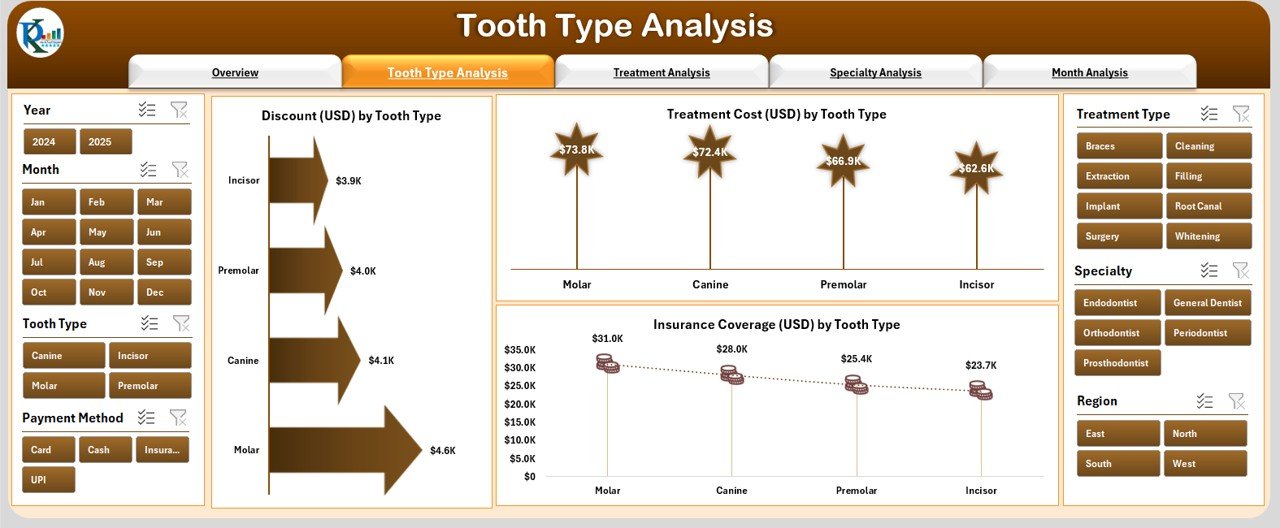Toggle the Molar tooth type filter
Screen dimensions: 1280x528
[64, 386]
